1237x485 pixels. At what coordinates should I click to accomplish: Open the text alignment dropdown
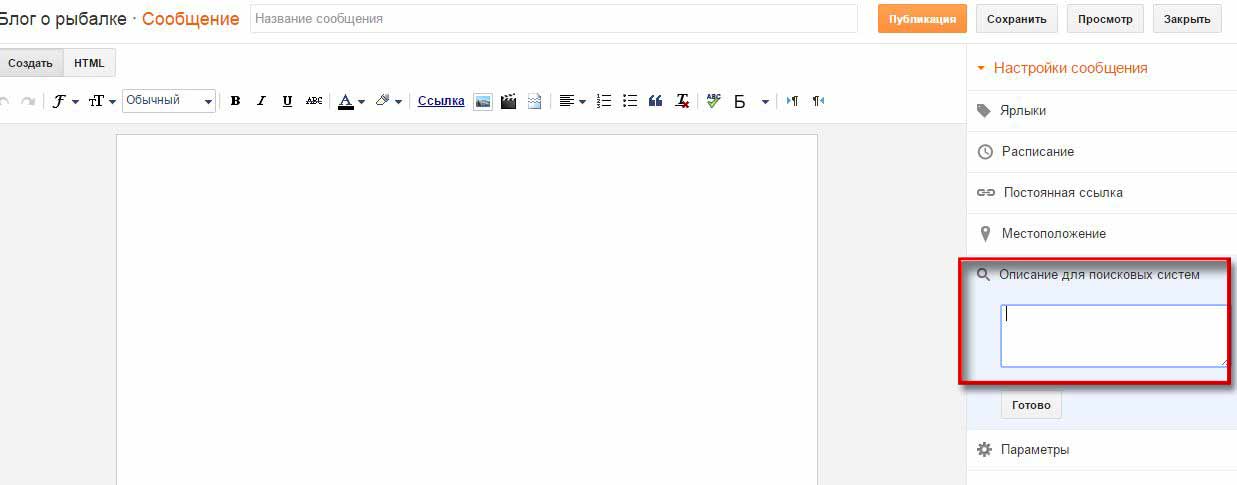click(572, 101)
